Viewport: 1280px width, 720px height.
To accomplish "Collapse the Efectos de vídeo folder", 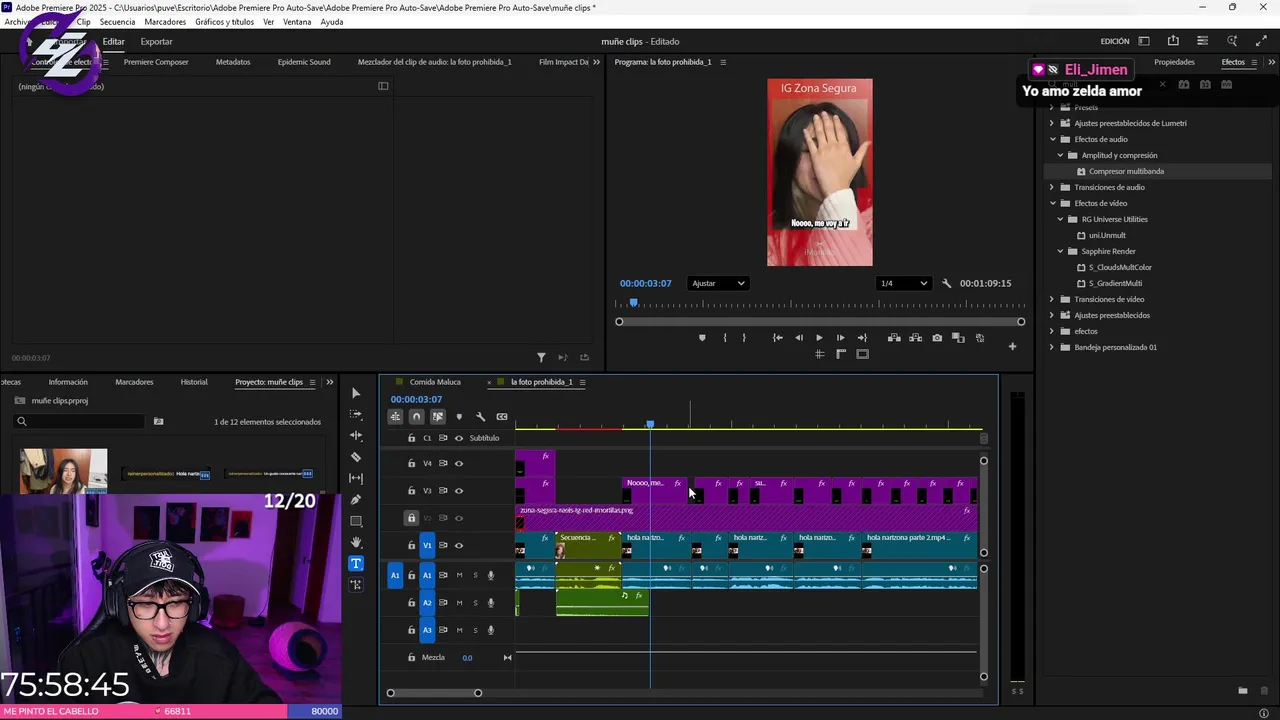I will (1052, 203).
